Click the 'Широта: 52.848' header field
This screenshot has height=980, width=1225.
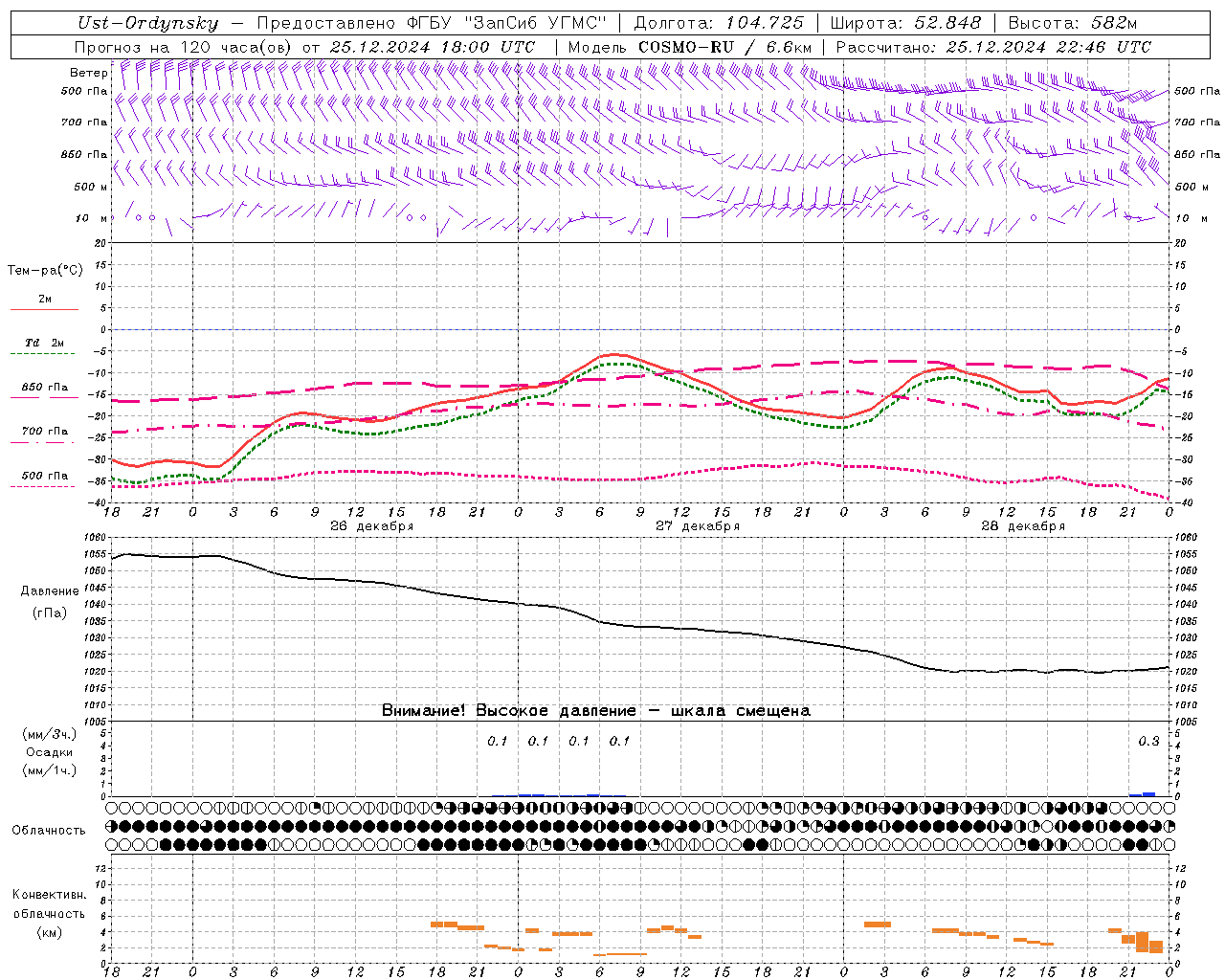905,24
